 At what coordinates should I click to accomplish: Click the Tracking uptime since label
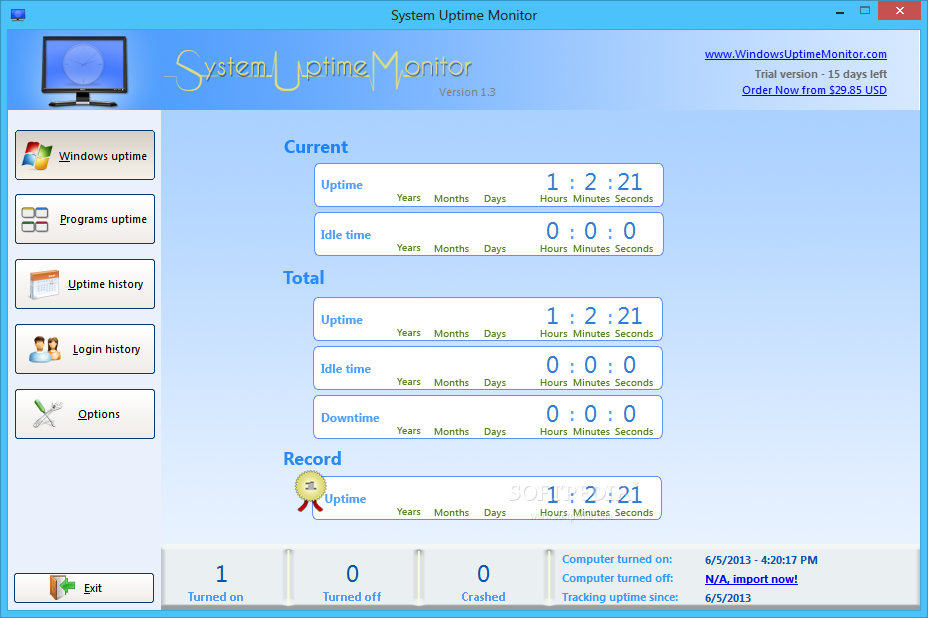pyautogui.click(x=620, y=597)
